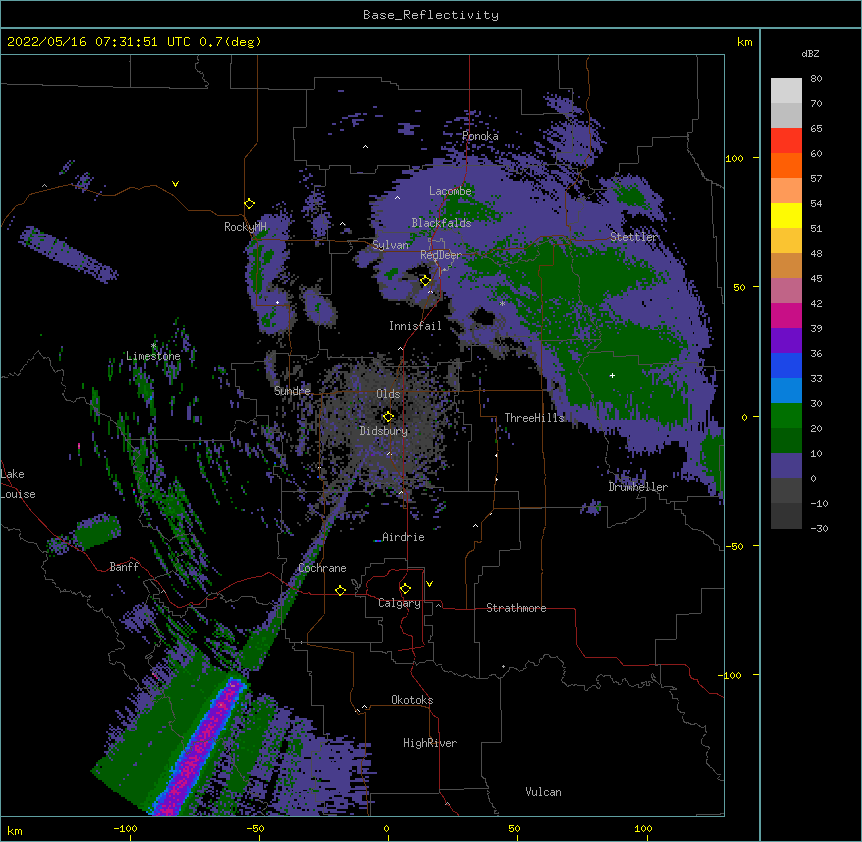The image size is (862, 842).
Task: Click the RedDeer city label
Action: 441,255
